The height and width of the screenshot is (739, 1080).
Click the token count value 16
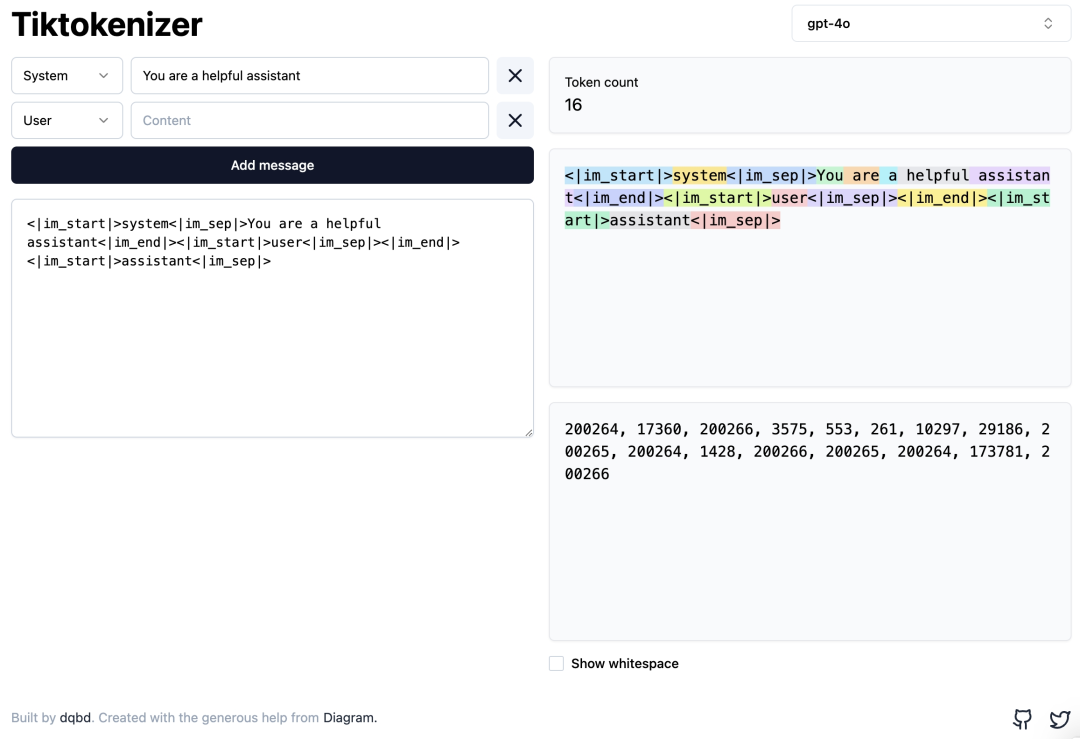click(573, 105)
